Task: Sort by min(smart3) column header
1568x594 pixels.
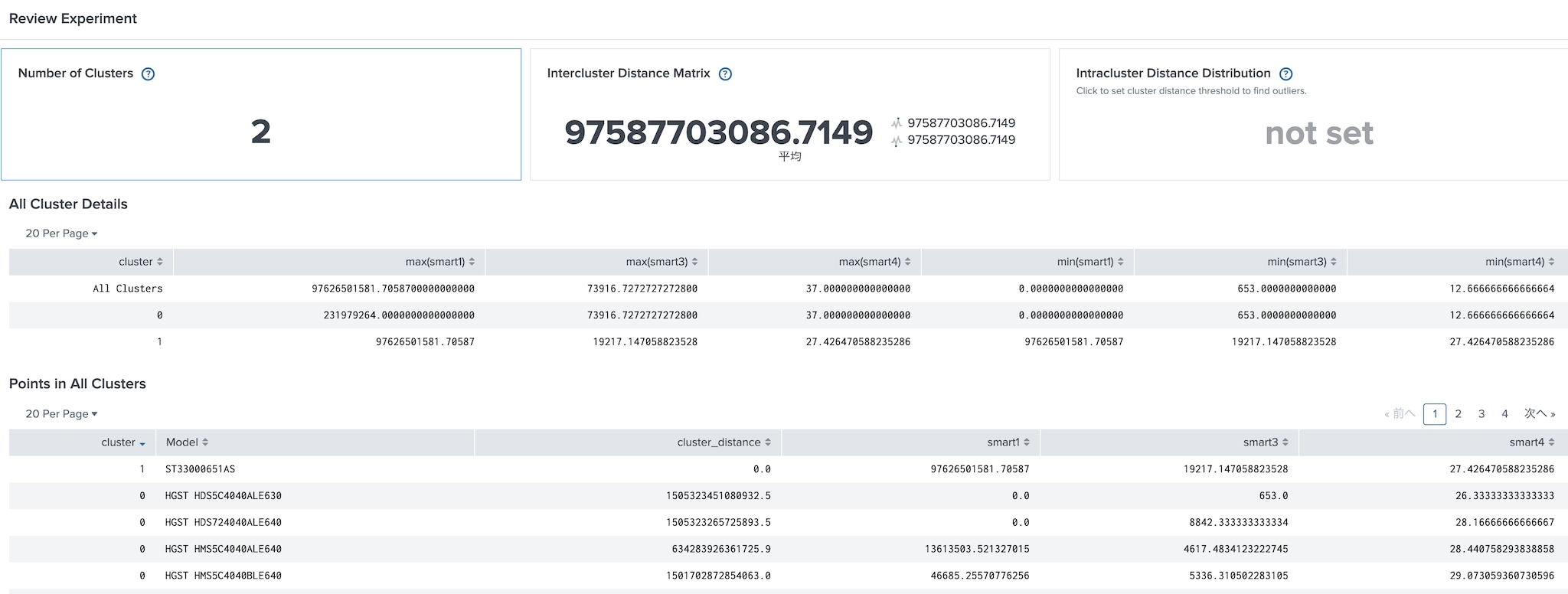Action: 1302,262
